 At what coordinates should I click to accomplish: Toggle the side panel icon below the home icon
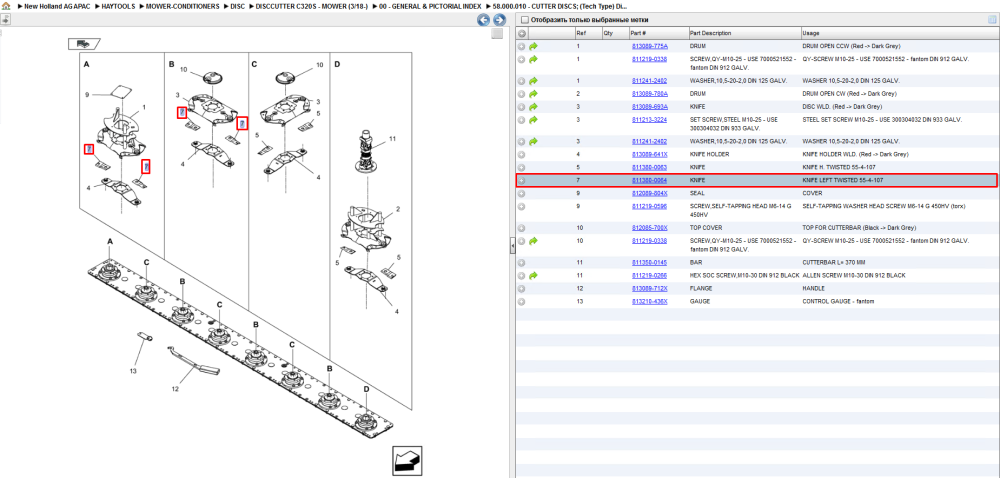pos(4,19)
